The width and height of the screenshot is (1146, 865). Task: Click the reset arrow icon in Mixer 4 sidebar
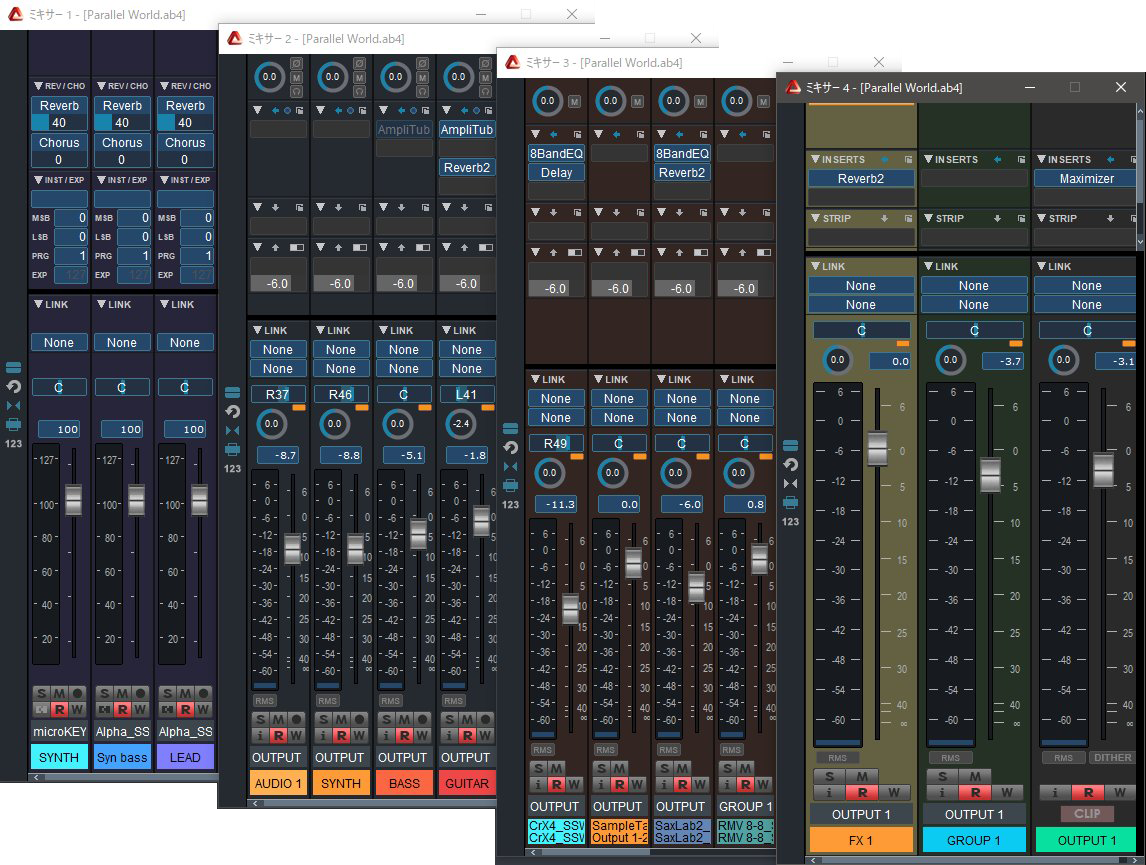pyautogui.click(x=790, y=464)
